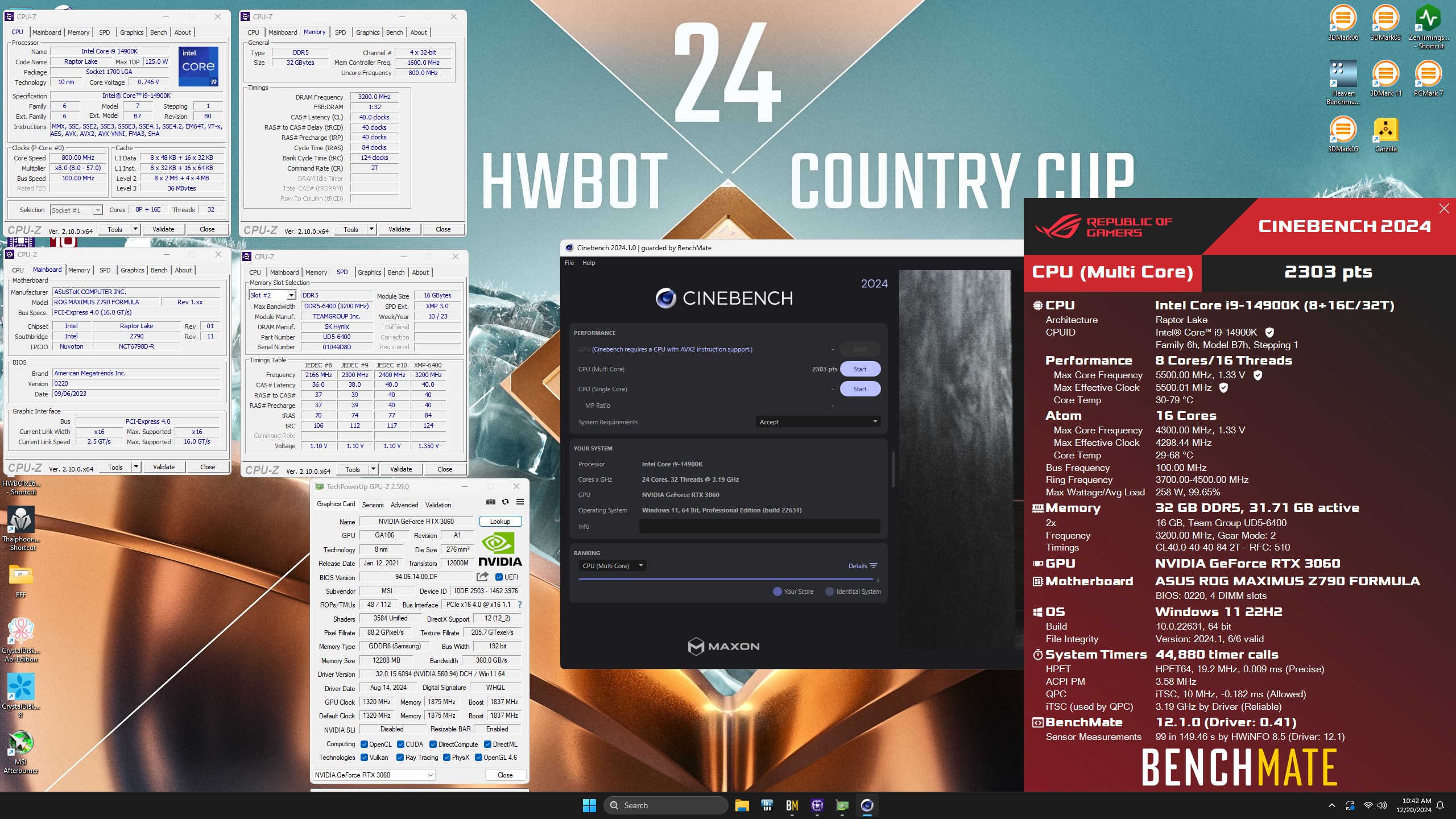This screenshot has height=819, width=1456.
Task: Open the Cinebench Help menu
Action: [589, 263]
